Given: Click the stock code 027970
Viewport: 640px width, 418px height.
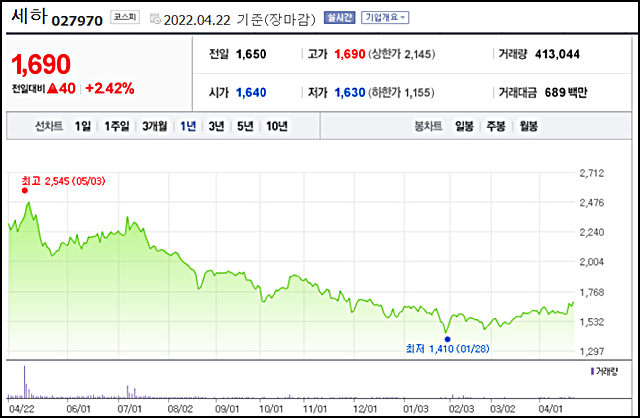Looking at the screenshot, I should pyautogui.click(x=77, y=20).
